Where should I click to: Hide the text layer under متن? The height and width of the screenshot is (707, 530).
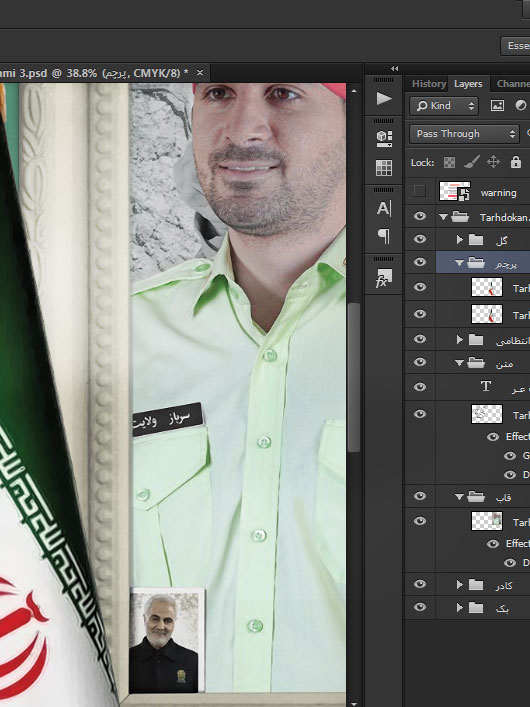419,387
